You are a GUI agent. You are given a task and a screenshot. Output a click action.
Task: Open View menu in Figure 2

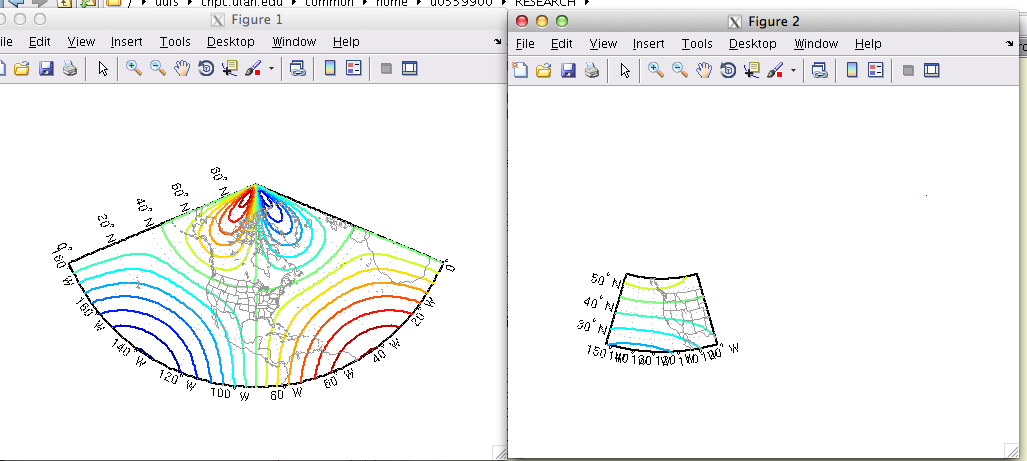pyautogui.click(x=603, y=43)
